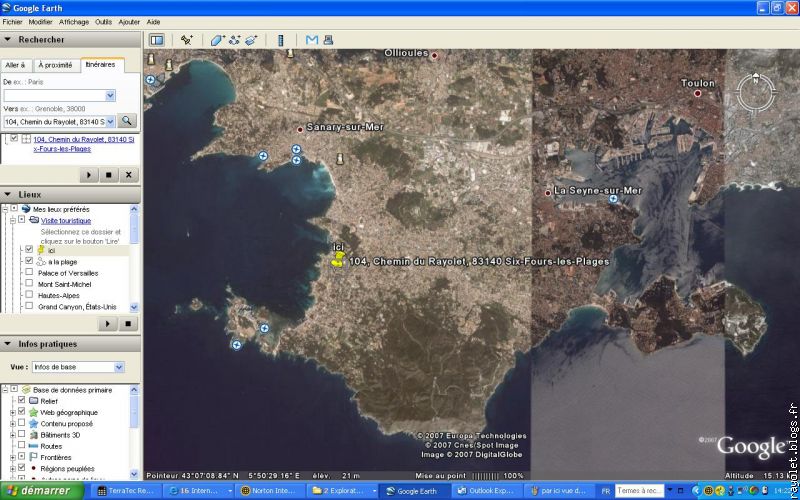800x500 pixels.
Task: Enable the Bâtiments 3D layer checkbox
Action: click(21, 435)
